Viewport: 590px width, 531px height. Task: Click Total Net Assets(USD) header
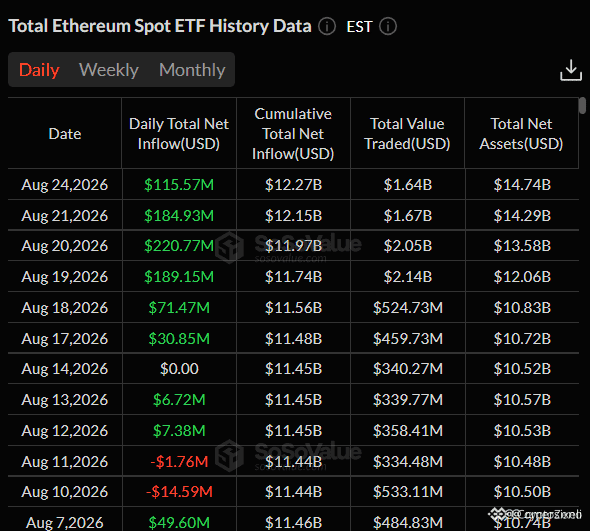521,134
